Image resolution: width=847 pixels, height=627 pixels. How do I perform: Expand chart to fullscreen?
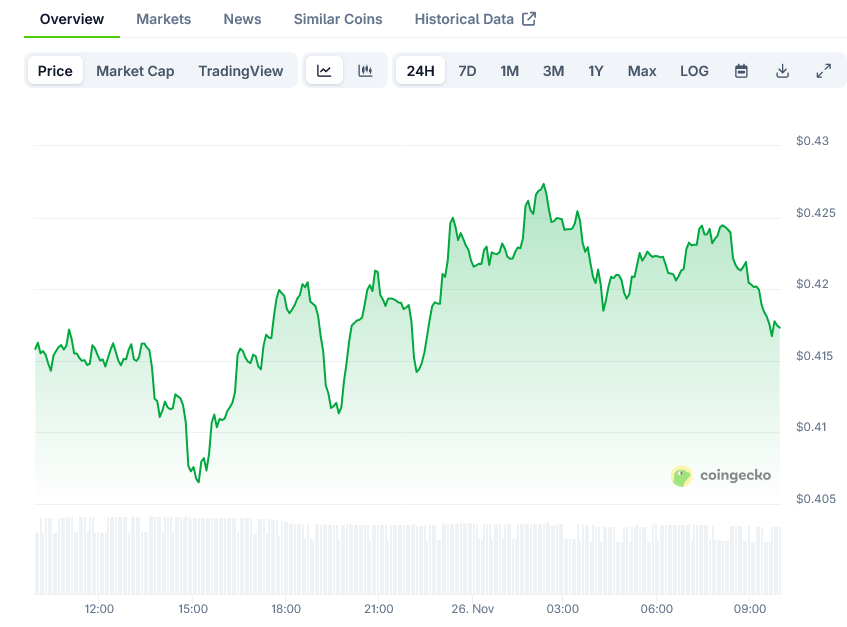(x=823, y=71)
